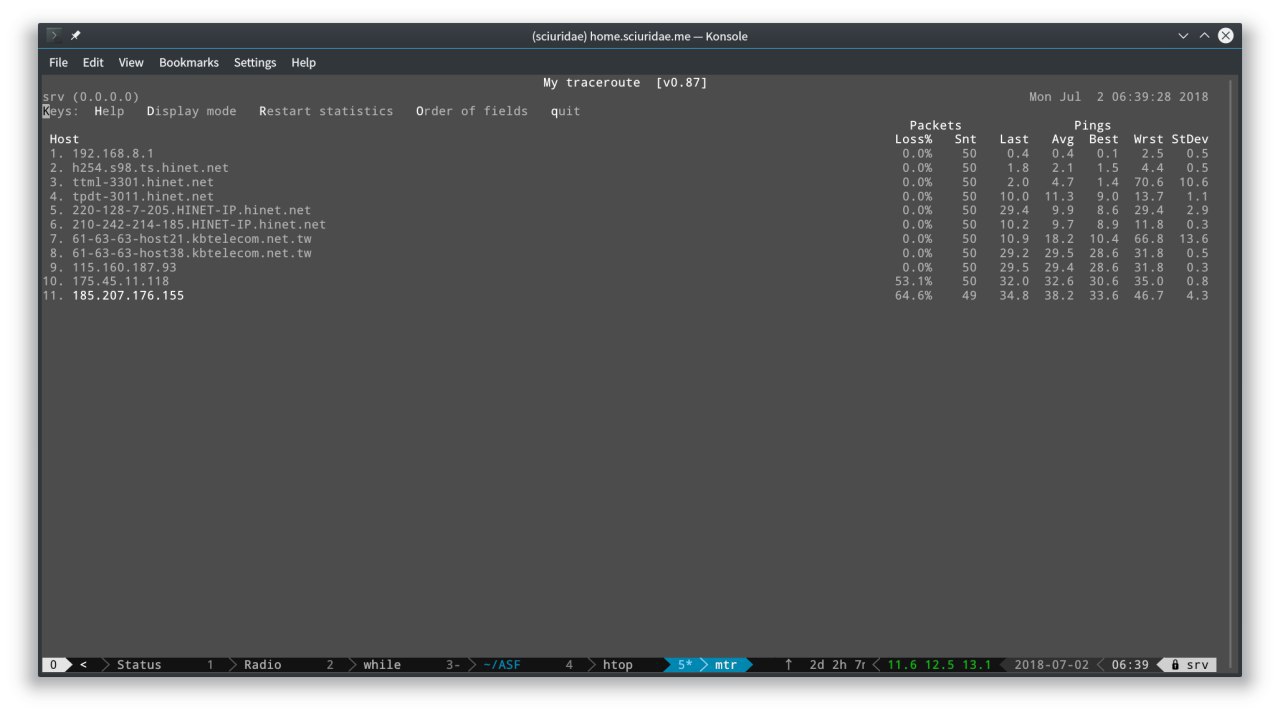Click the up arrow uptime icon in status line
The width and height of the screenshot is (1280, 715).
tap(788, 664)
